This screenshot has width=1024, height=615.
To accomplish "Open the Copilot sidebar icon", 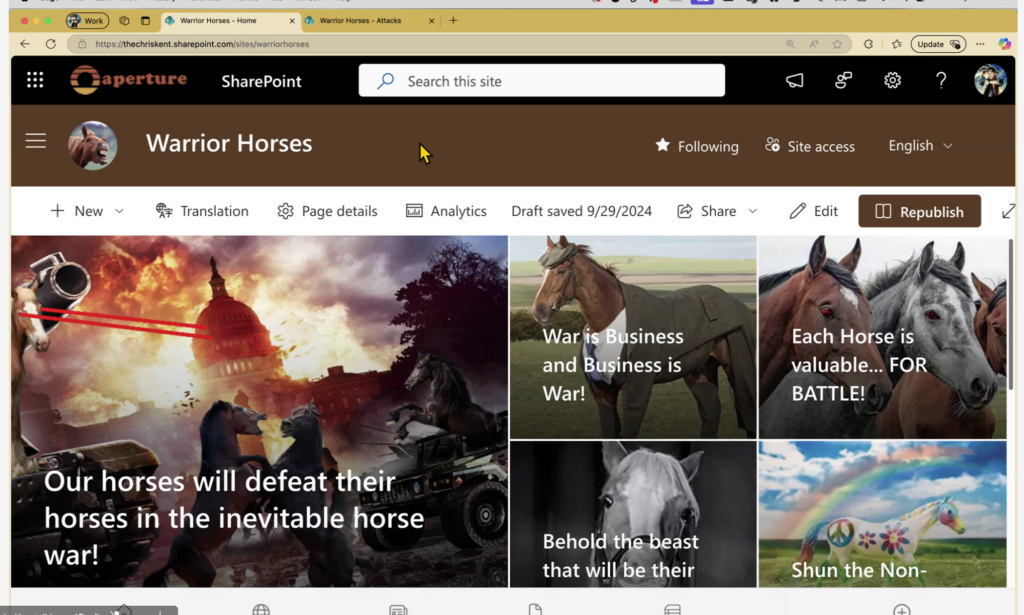I will [x=1004, y=44].
